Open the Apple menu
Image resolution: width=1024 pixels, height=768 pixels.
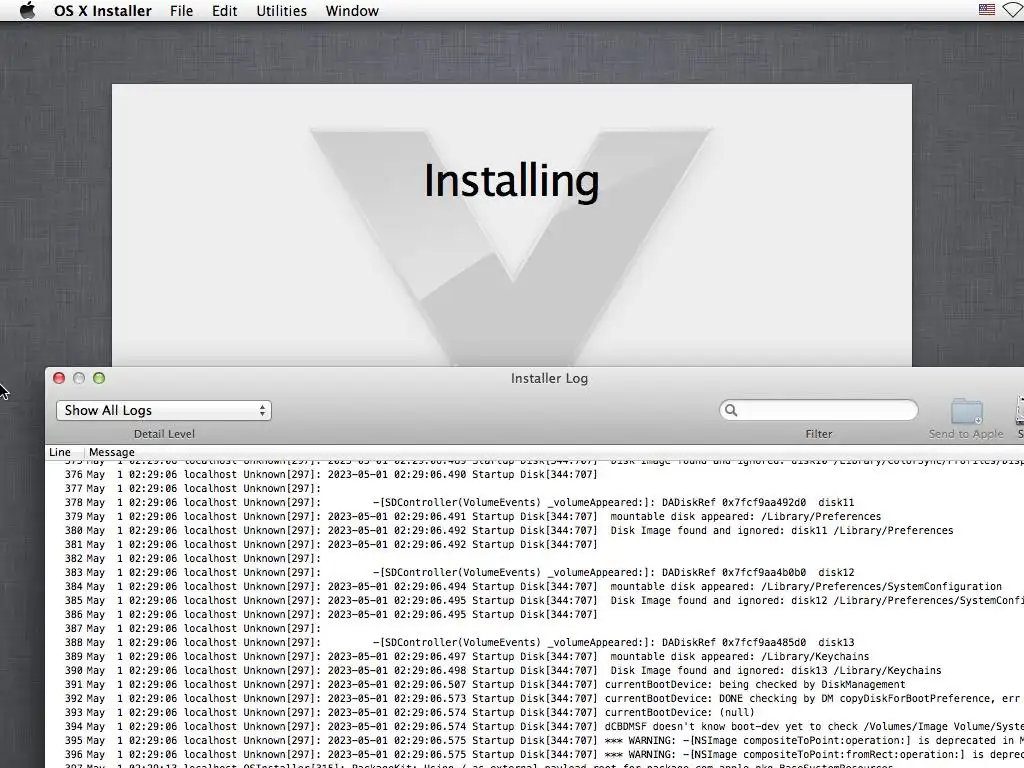(x=27, y=10)
